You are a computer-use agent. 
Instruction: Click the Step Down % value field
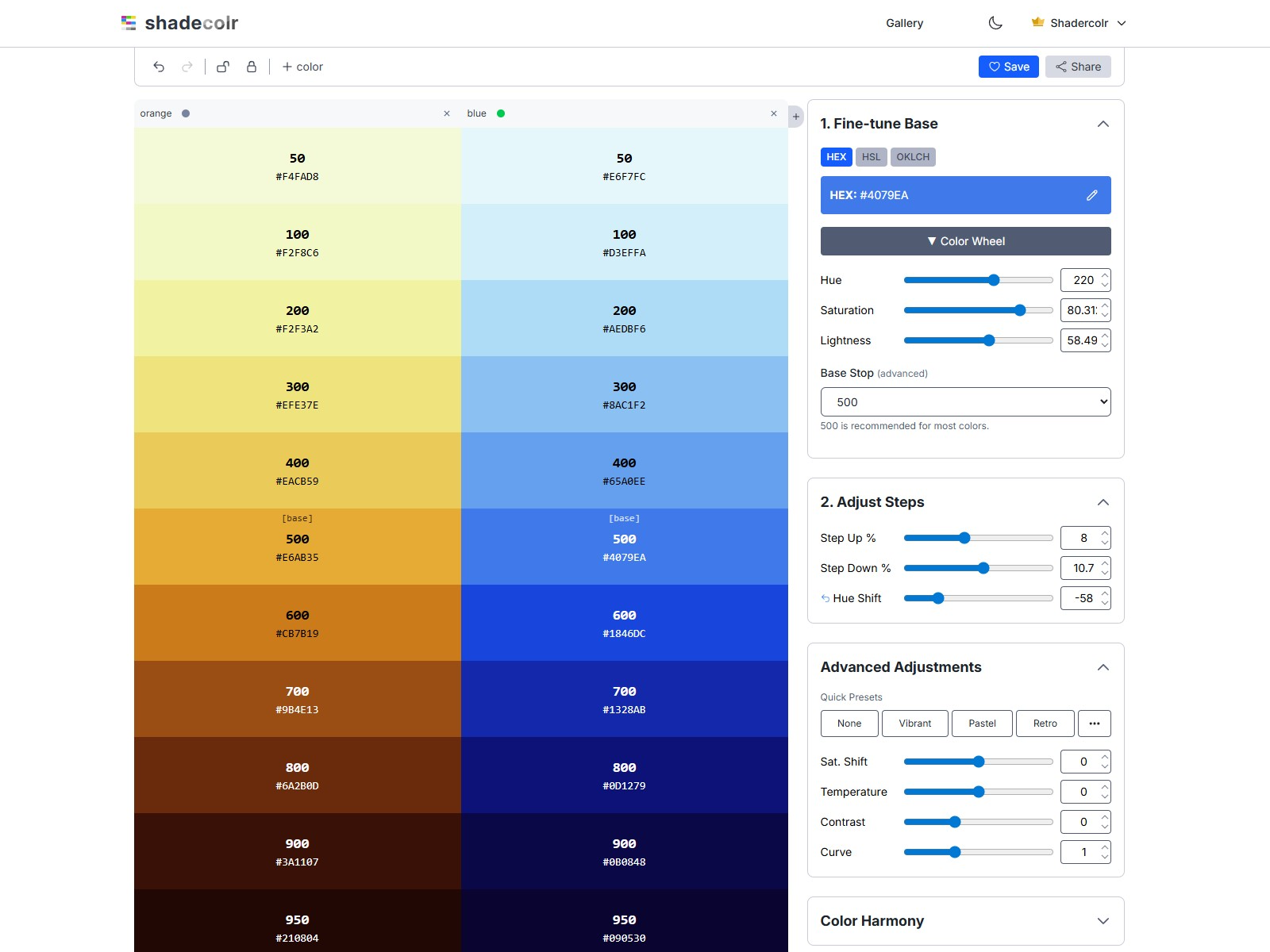click(x=1085, y=568)
